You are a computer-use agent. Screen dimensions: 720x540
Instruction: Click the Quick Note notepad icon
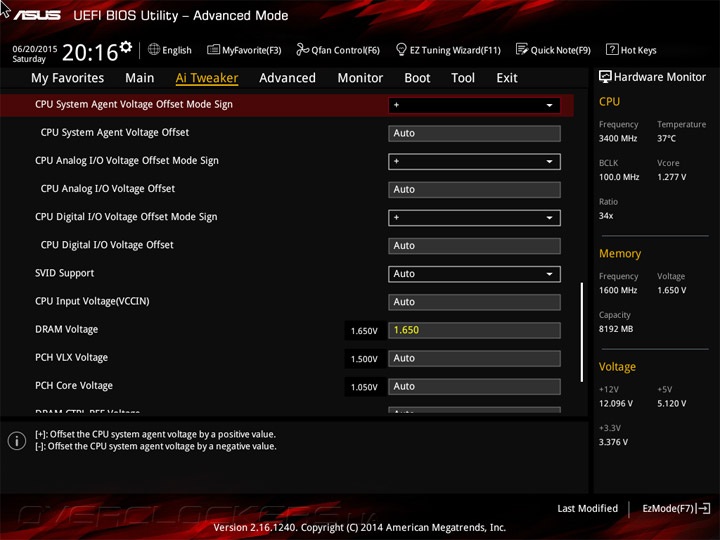click(522, 49)
